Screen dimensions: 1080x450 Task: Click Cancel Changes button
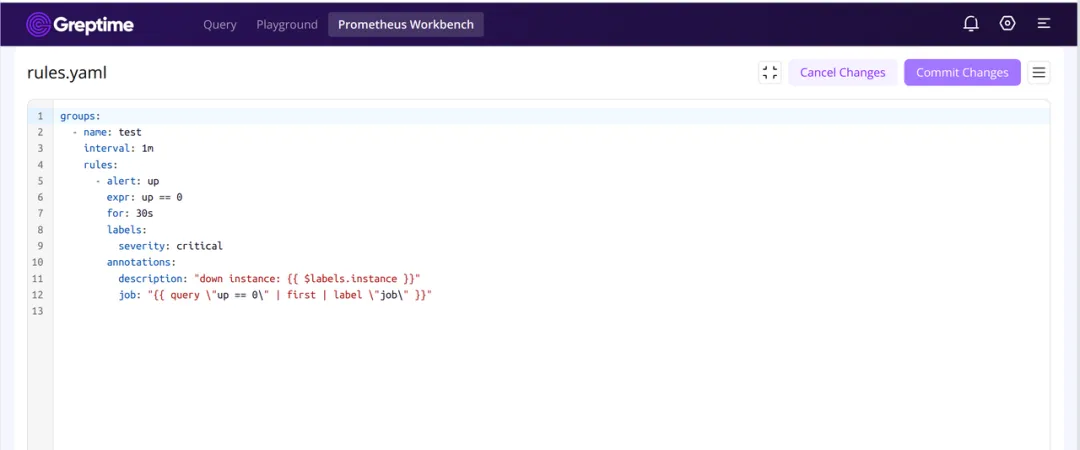click(x=842, y=72)
